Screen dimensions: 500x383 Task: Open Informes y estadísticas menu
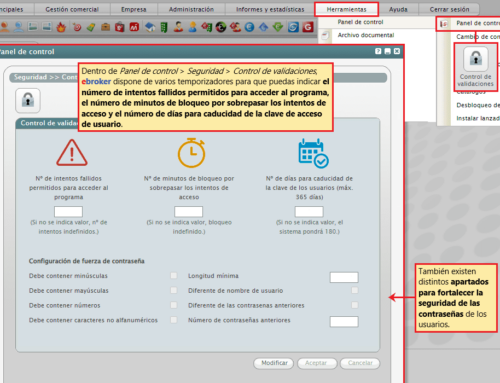point(270,9)
